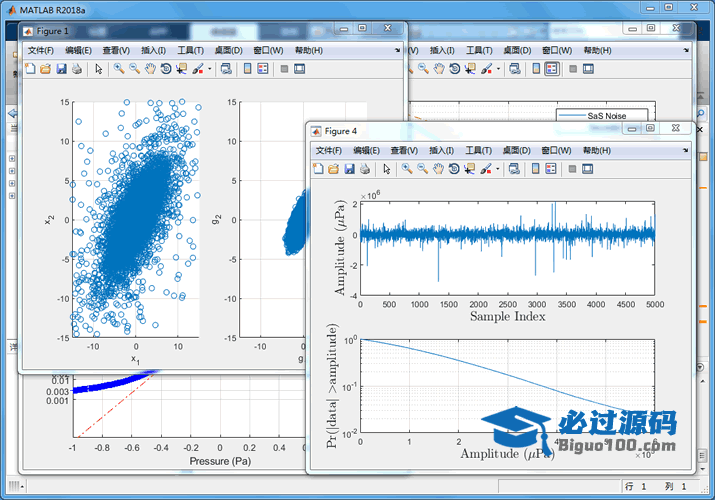This screenshot has height=500, width=715.
Task: Open 窗口(W) menu in Figure 4
Action: coord(556,150)
